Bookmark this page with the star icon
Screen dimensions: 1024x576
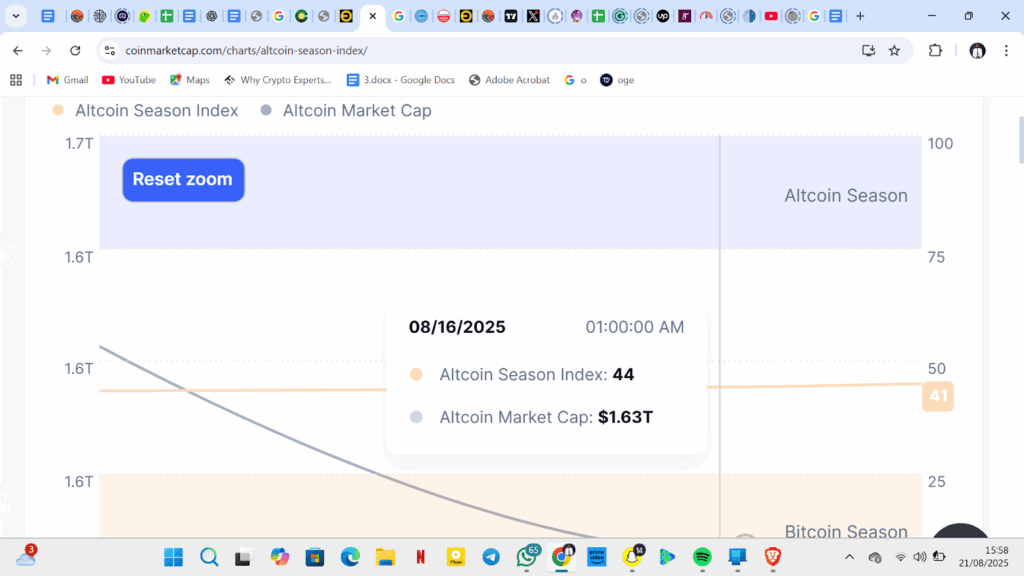[894, 50]
